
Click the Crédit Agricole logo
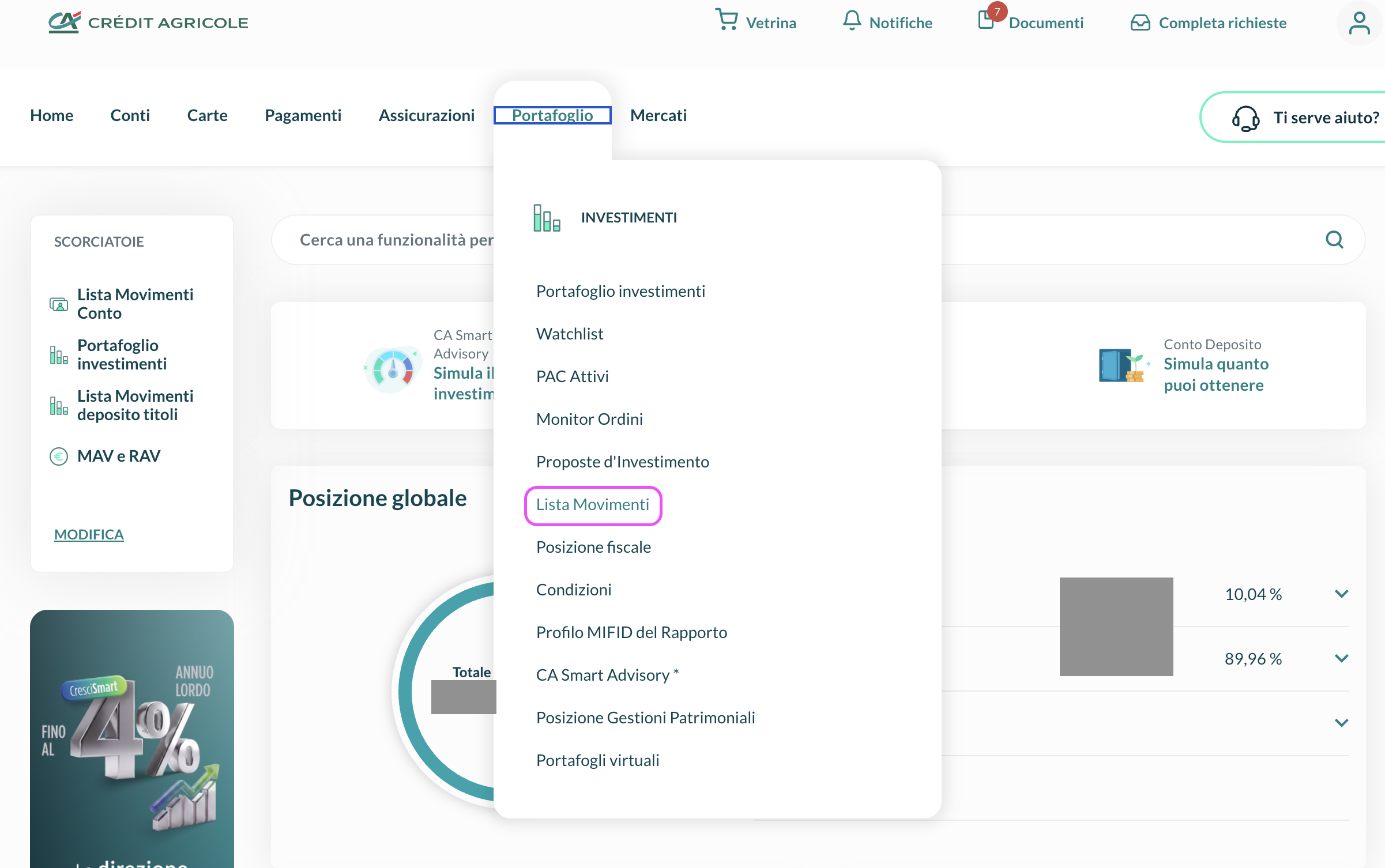(x=148, y=22)
